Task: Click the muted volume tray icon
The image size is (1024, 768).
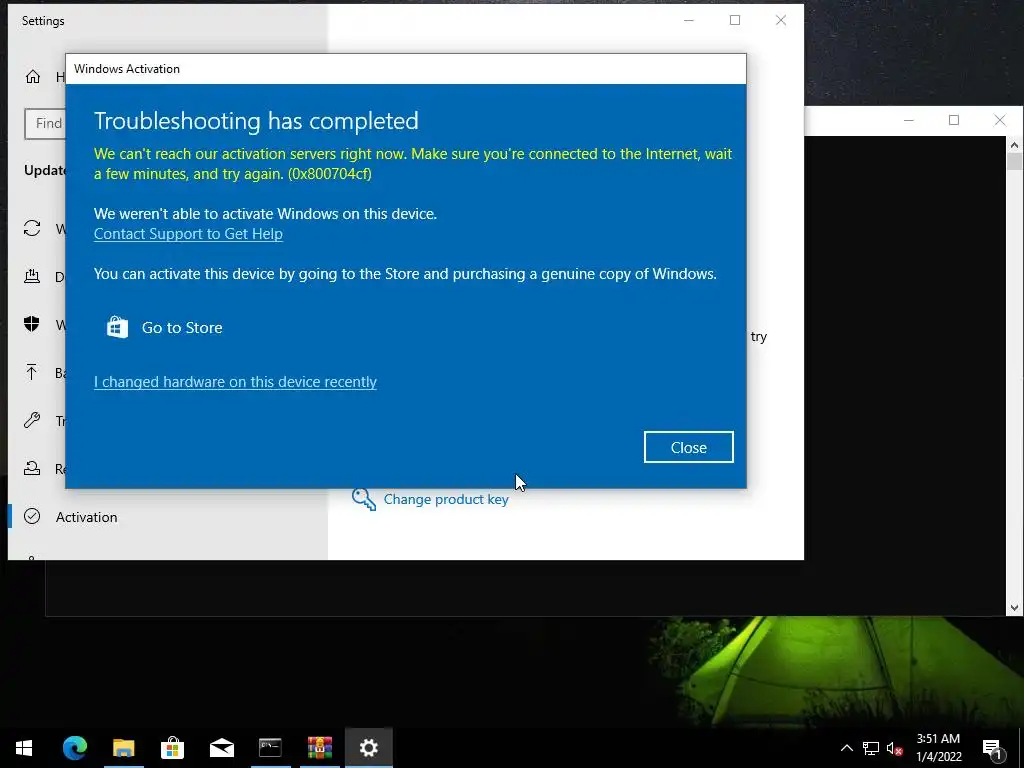Action: tap(895, 748)
